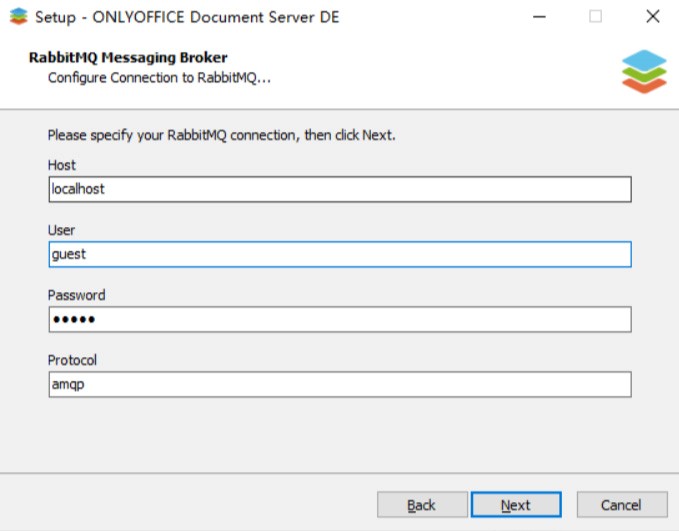This screenshot has height=531, width=679.
Task: Click the Host label above the first field
Action: click(61, 165)
